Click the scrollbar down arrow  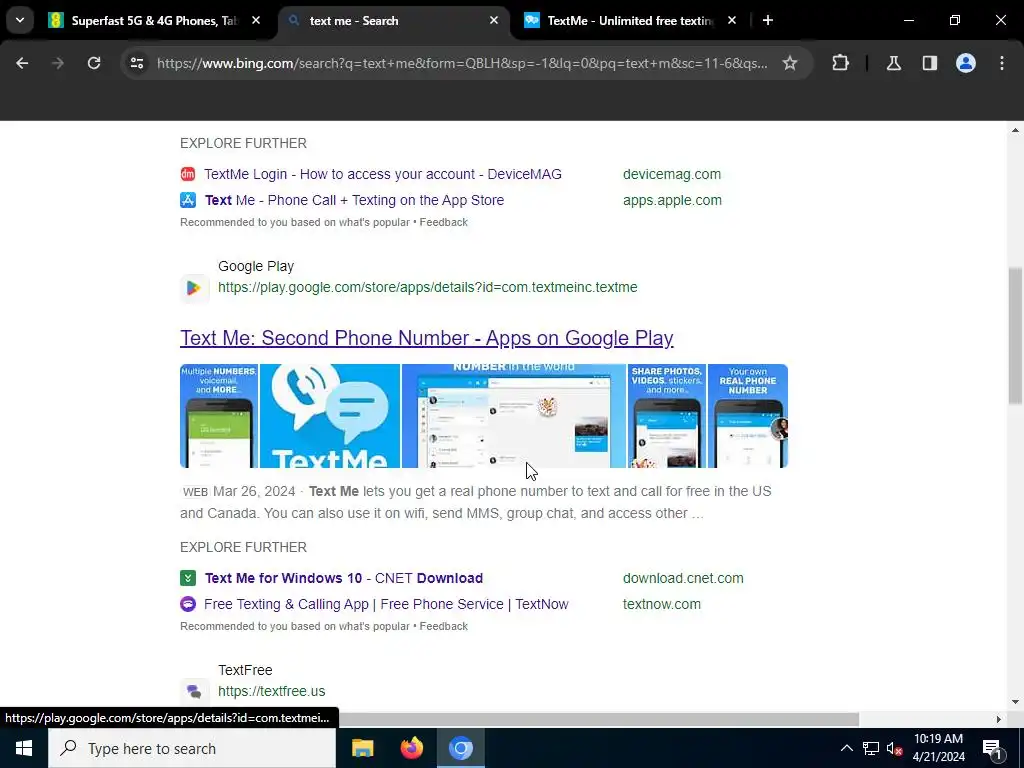[1015, 702]
